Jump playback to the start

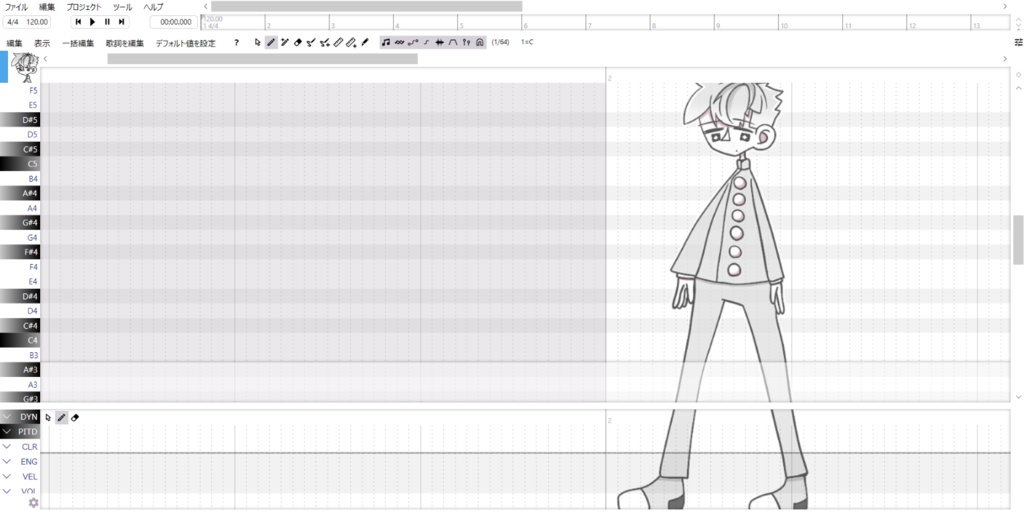(x=78, y=22)
